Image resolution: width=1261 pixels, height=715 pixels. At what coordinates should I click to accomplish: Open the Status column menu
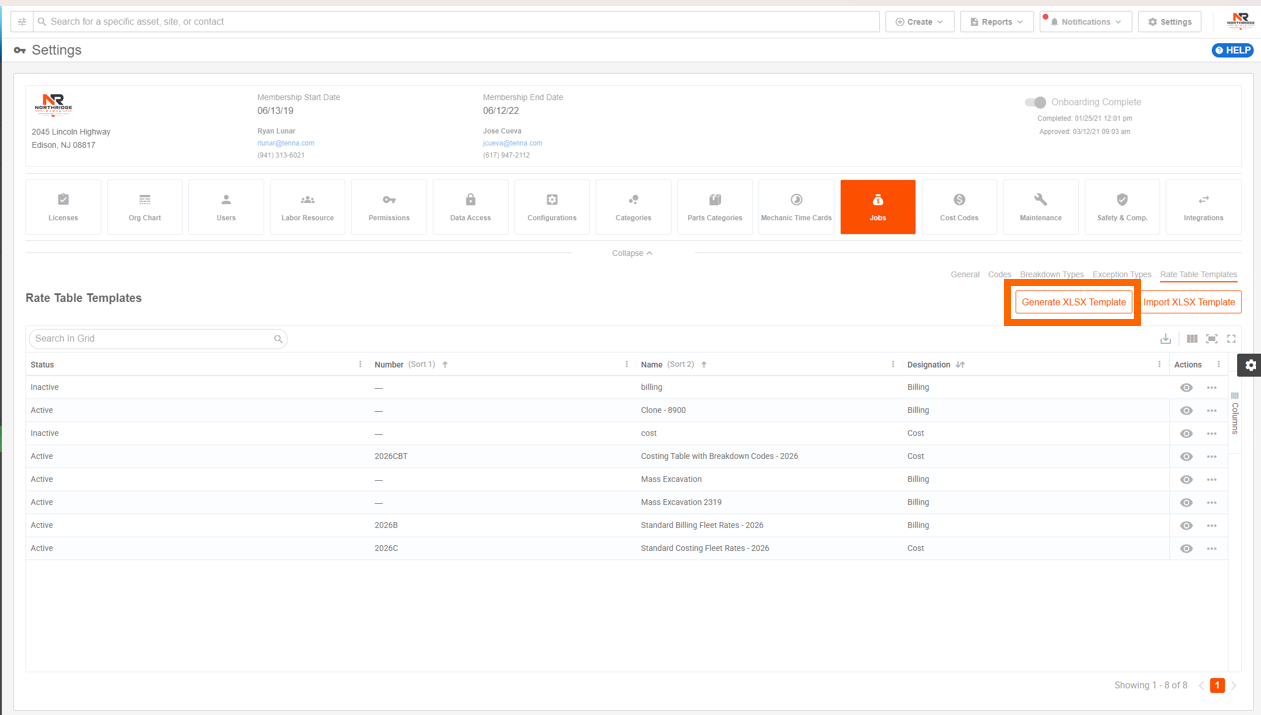360,365
